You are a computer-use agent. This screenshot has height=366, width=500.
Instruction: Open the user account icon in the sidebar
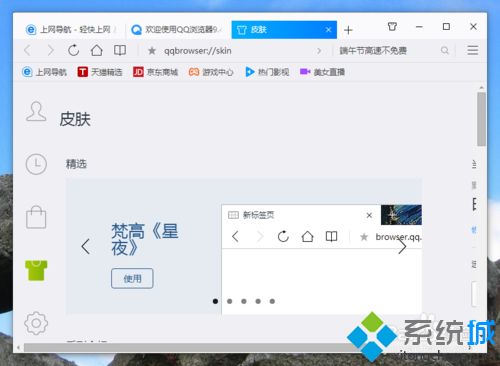tap(36, 111)
